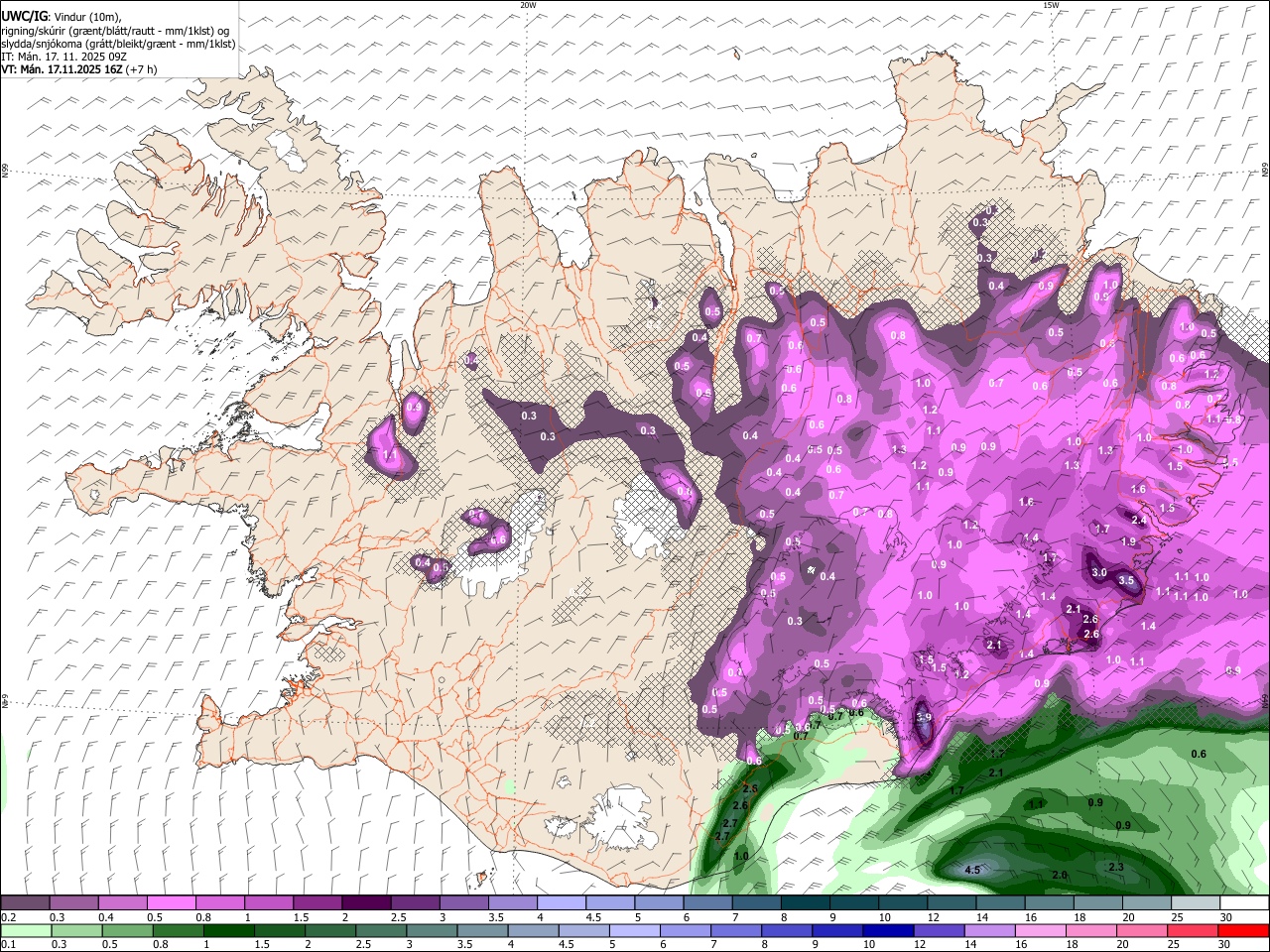The image size is (1270, 952).
Task: Click the '2.3' rain value in green band
Action: 1115,867
